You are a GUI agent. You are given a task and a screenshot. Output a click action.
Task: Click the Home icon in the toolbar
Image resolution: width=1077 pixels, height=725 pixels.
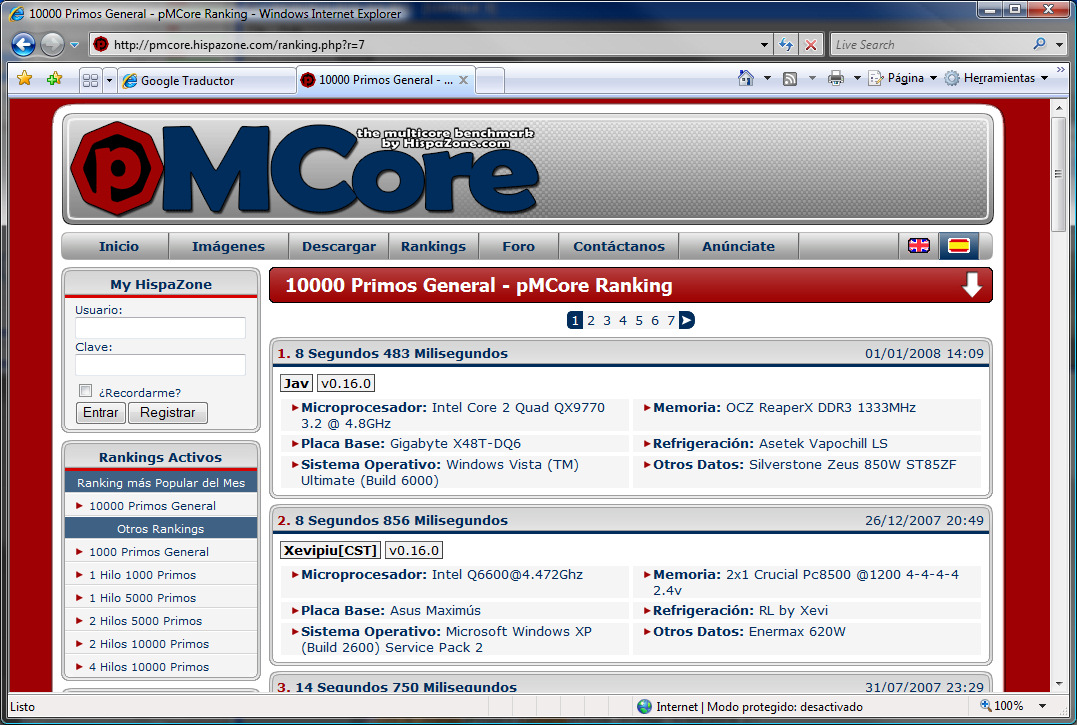coord(745,78)
